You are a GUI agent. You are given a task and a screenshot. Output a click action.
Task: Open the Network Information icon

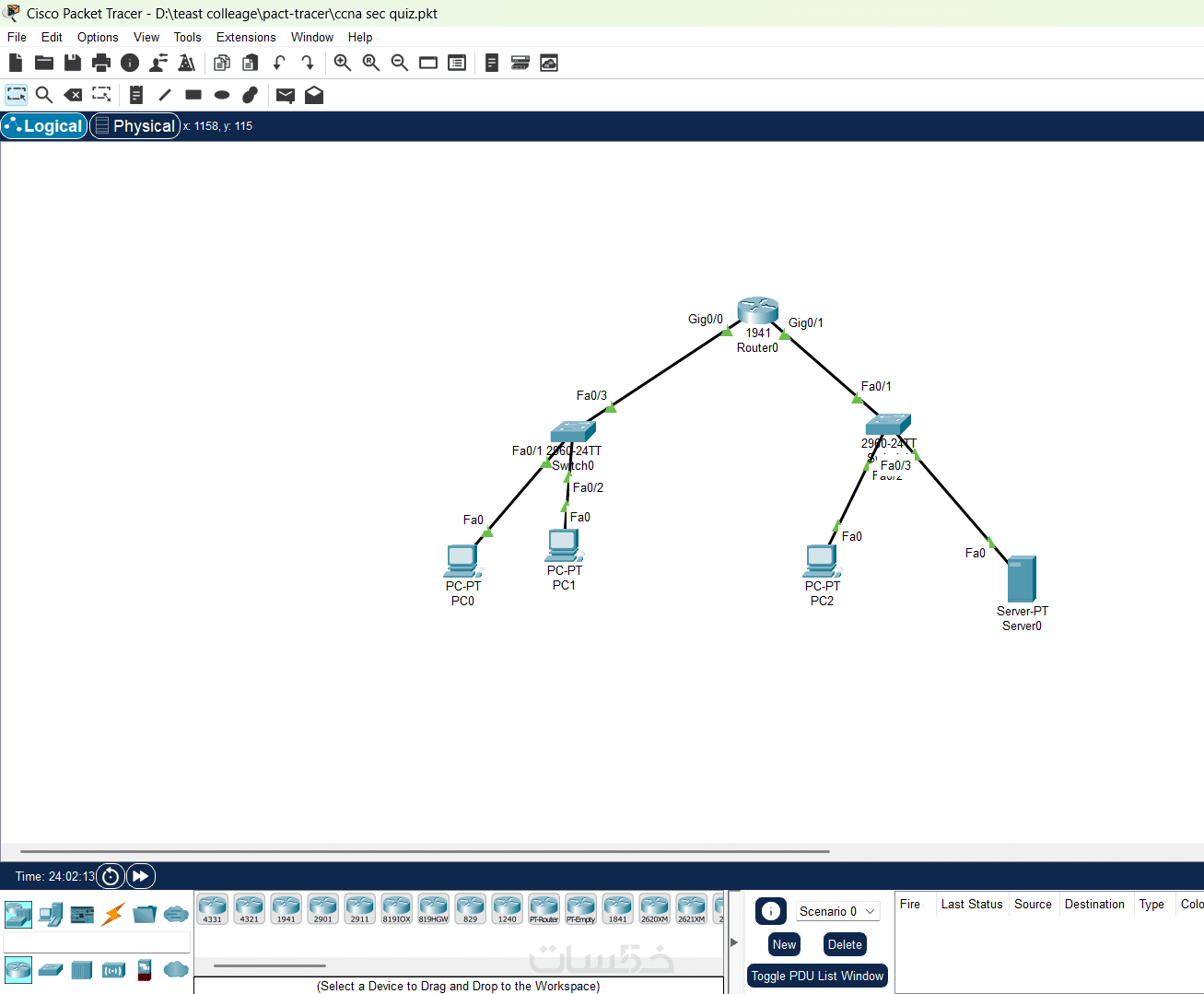coord(130,63)
